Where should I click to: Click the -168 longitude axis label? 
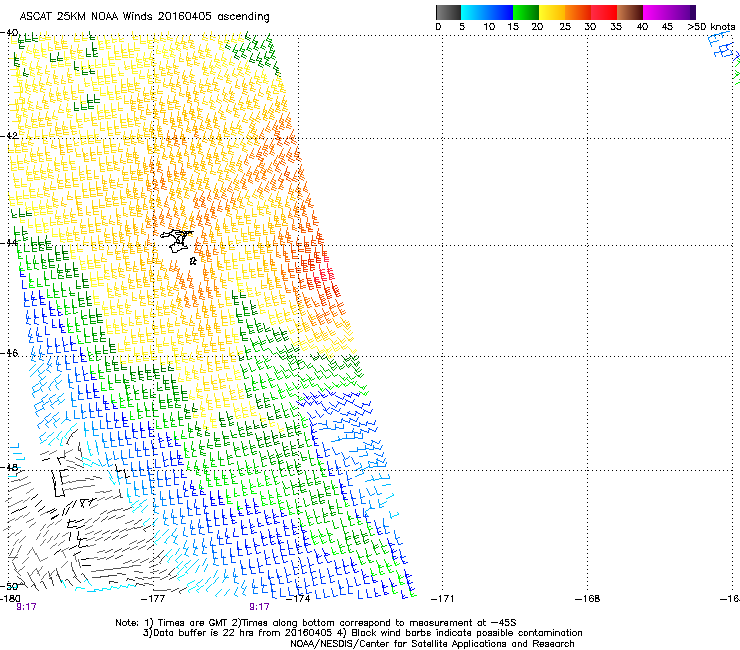click(x=588, y=599)
